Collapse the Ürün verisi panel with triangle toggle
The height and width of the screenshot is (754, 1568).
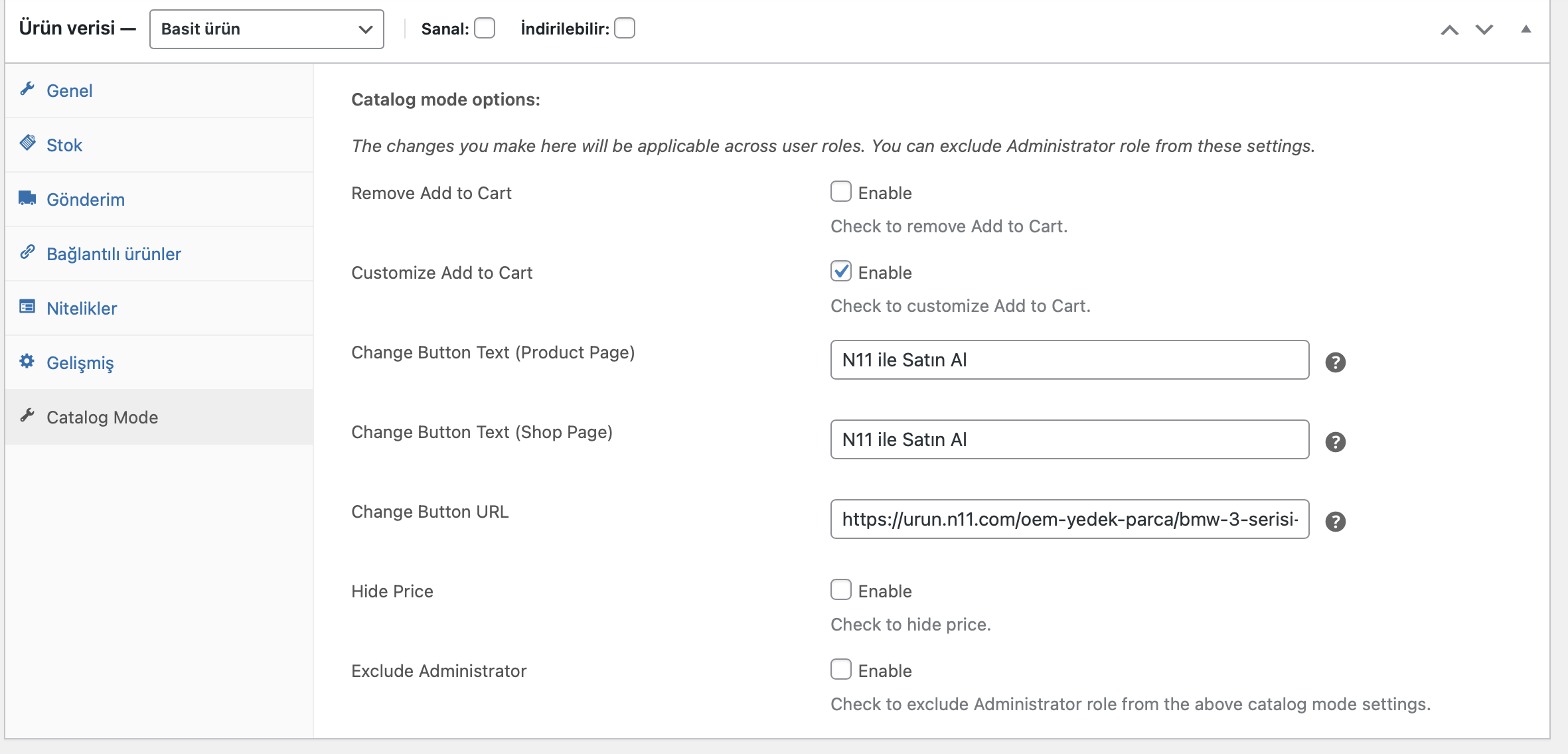coord(1526,29)
